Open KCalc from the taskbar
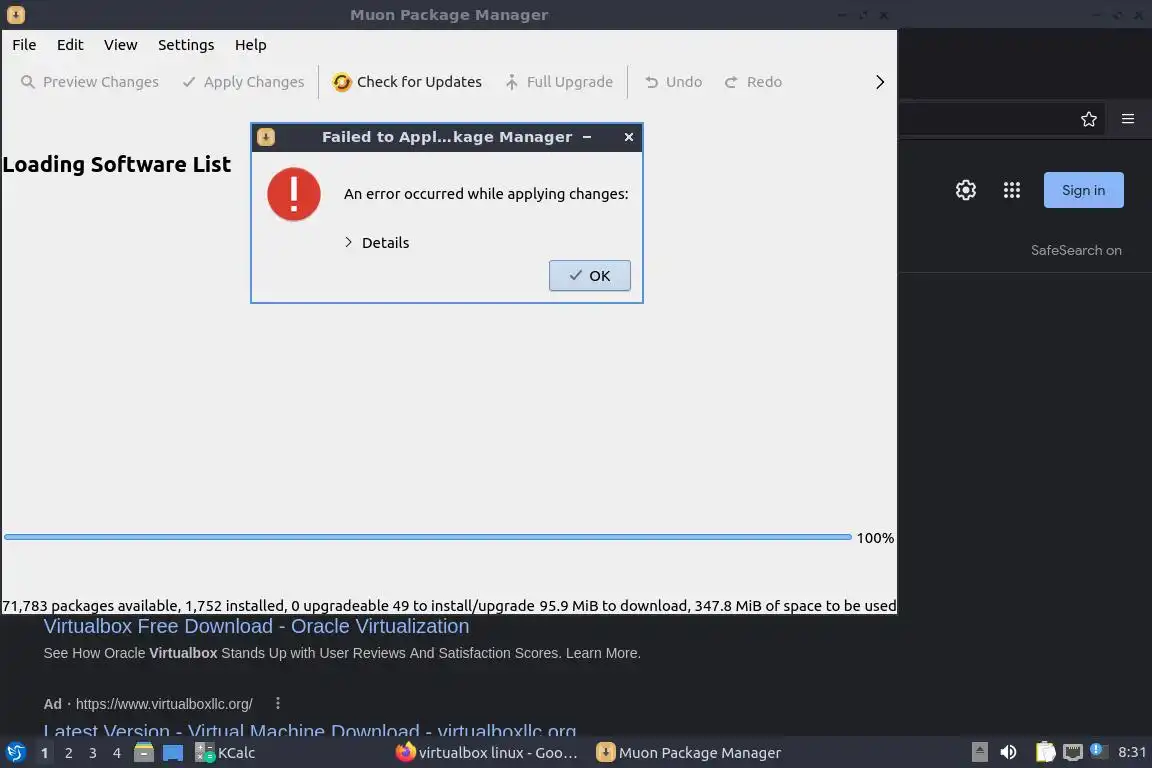The image size is (1152, 768). click(x=225, y=753)
